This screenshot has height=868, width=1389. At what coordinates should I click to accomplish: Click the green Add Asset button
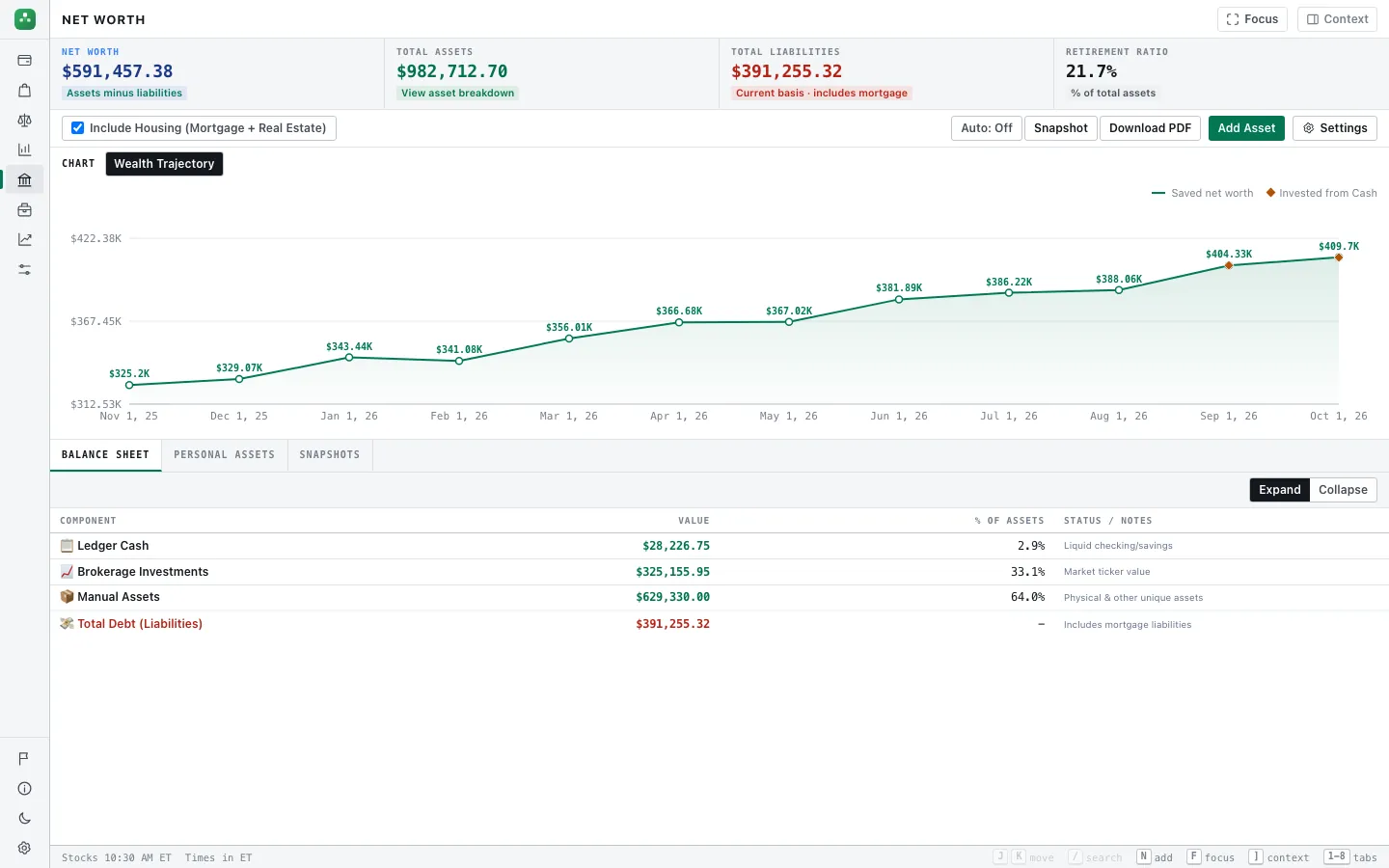click(x=1246, y=128)
